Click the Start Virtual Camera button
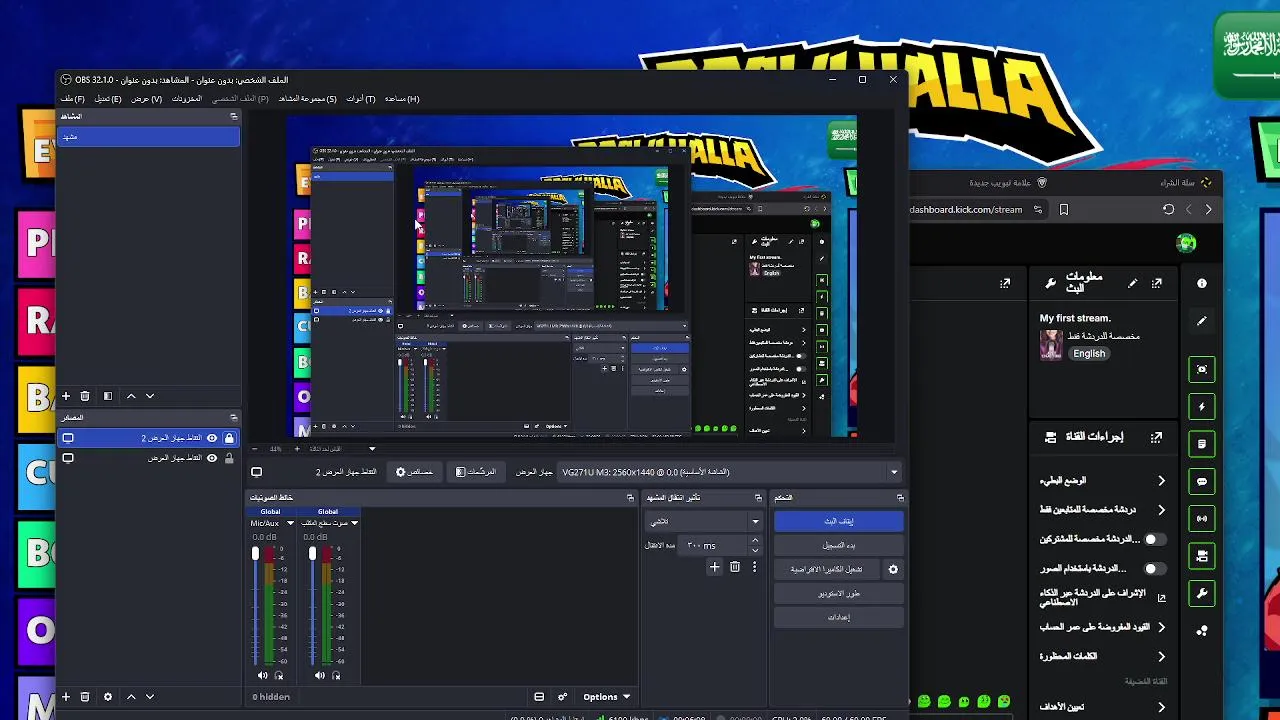Image resolution: width=1280 pixels, height=720 pixels. tap(826, 569)
